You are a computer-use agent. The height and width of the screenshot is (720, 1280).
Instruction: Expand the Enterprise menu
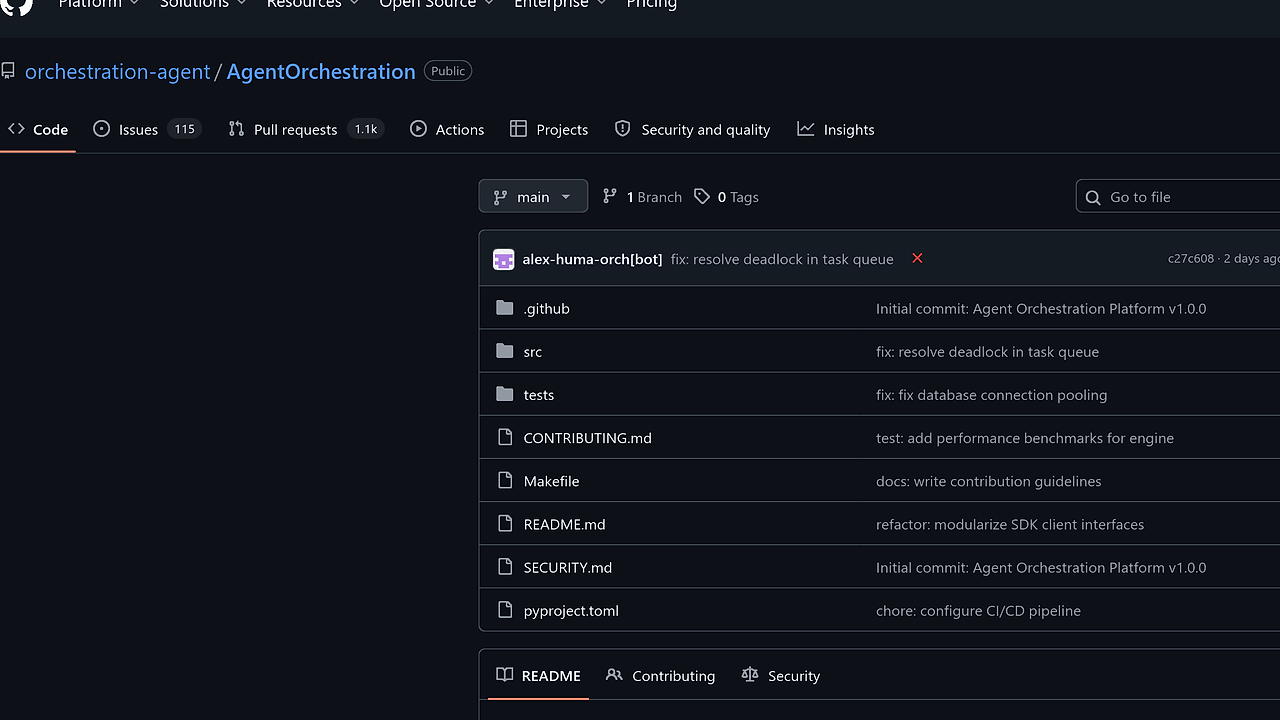tap(559, 4)
